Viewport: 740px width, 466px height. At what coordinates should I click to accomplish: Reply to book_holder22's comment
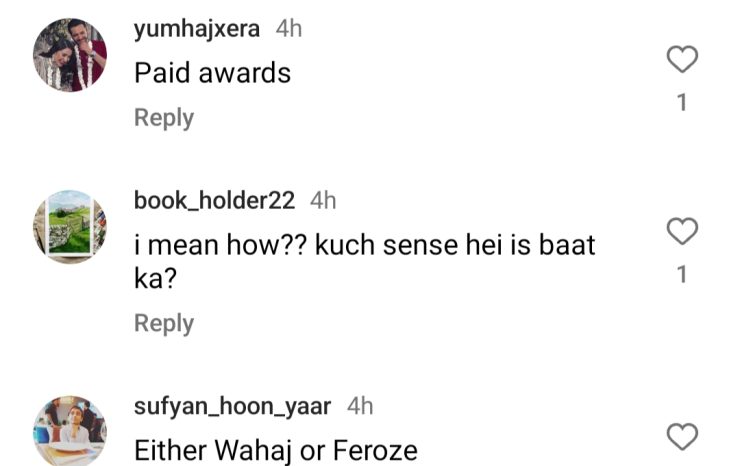tap(164, 324)
